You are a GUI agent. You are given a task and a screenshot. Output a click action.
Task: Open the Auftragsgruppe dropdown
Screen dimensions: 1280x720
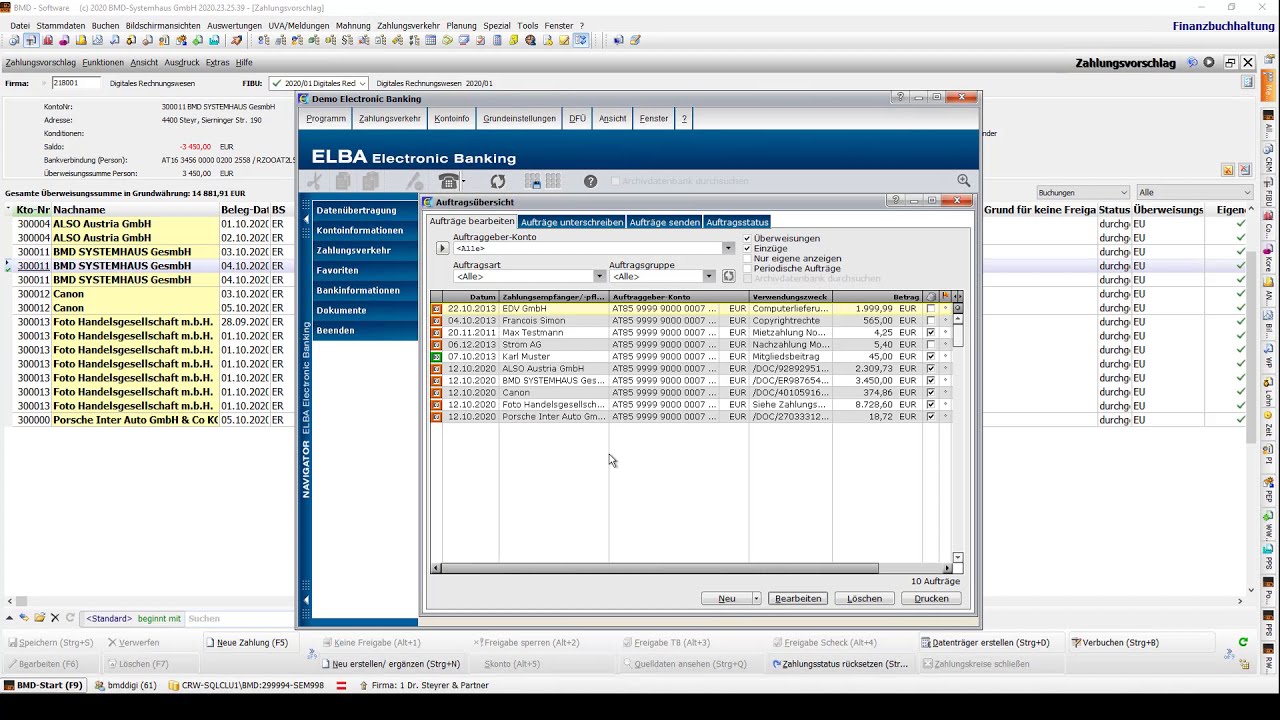coord(709,276)
